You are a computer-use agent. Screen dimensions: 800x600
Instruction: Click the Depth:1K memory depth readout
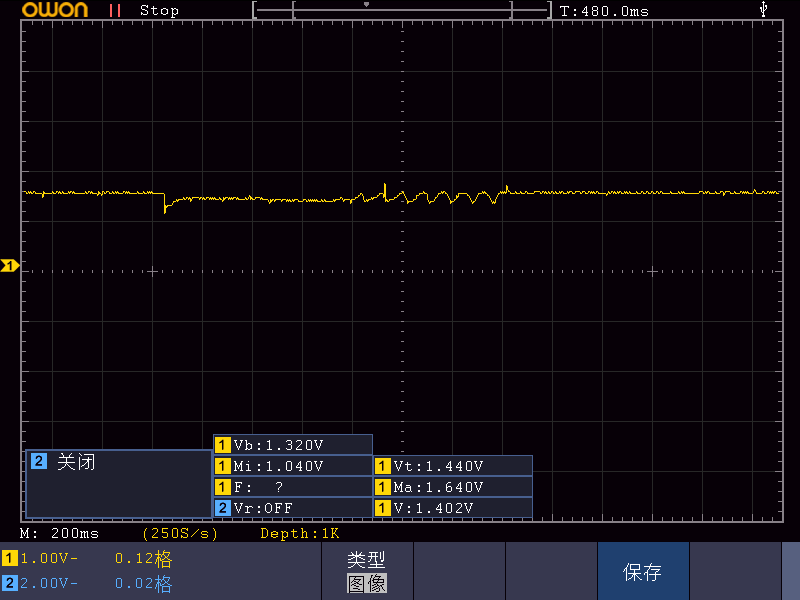[300, 533]
